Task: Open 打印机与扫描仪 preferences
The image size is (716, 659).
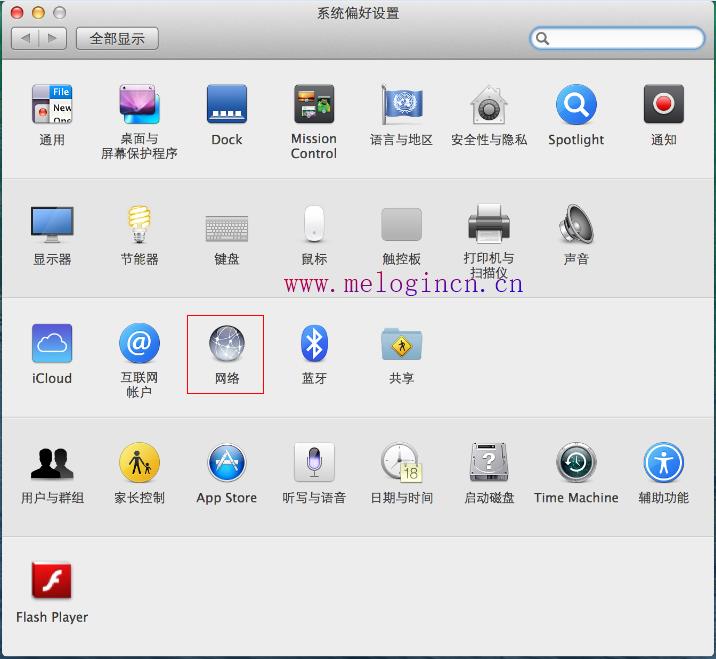Action: (x=489, y=223)
